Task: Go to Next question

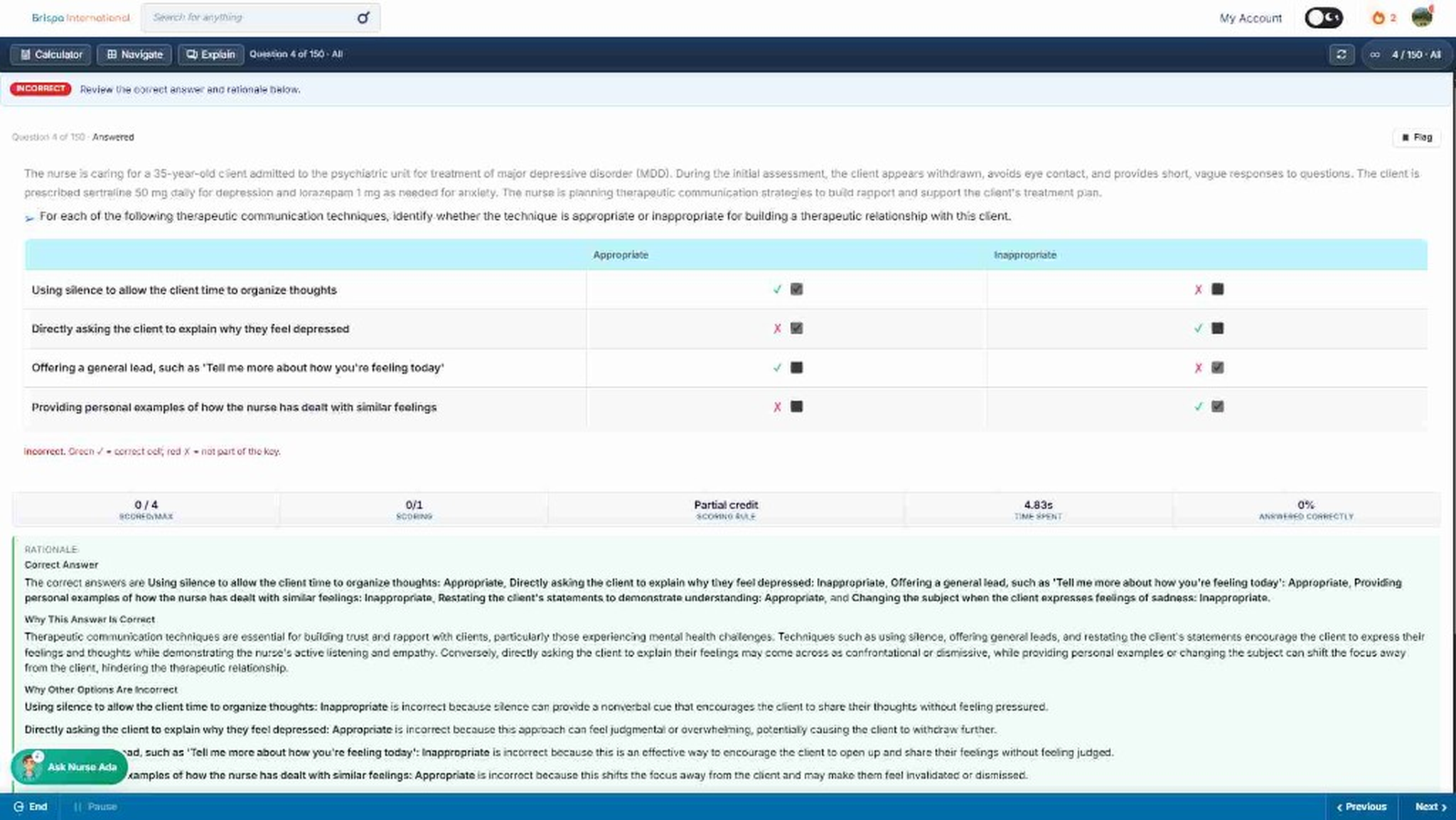Action: coord(1430,806)
